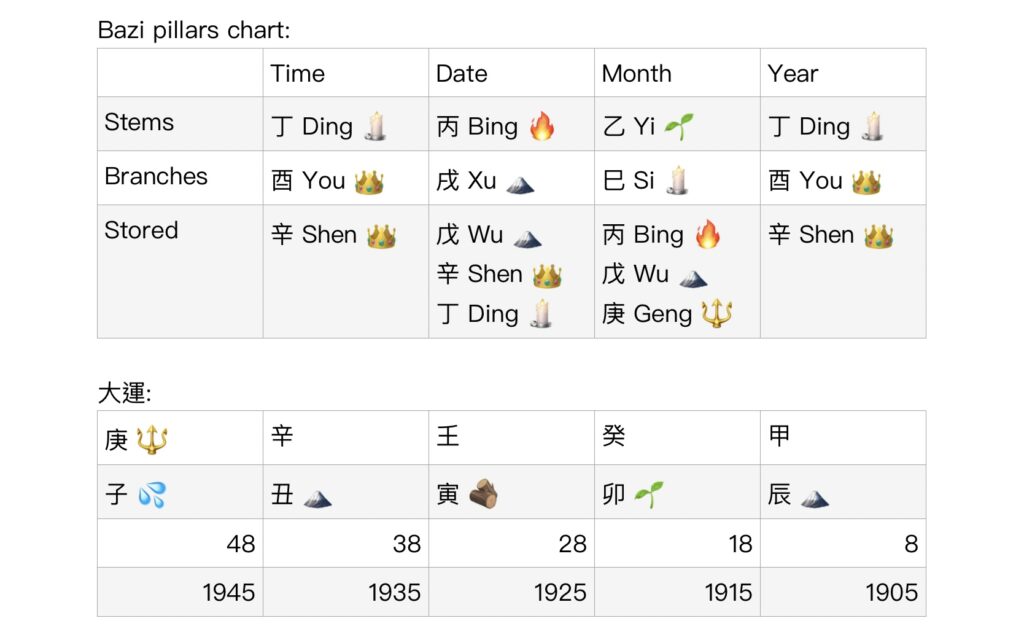Click the 癸 stem cell in 大運
This screenshot has height=637, width=1024.
(x=677, y=438)
